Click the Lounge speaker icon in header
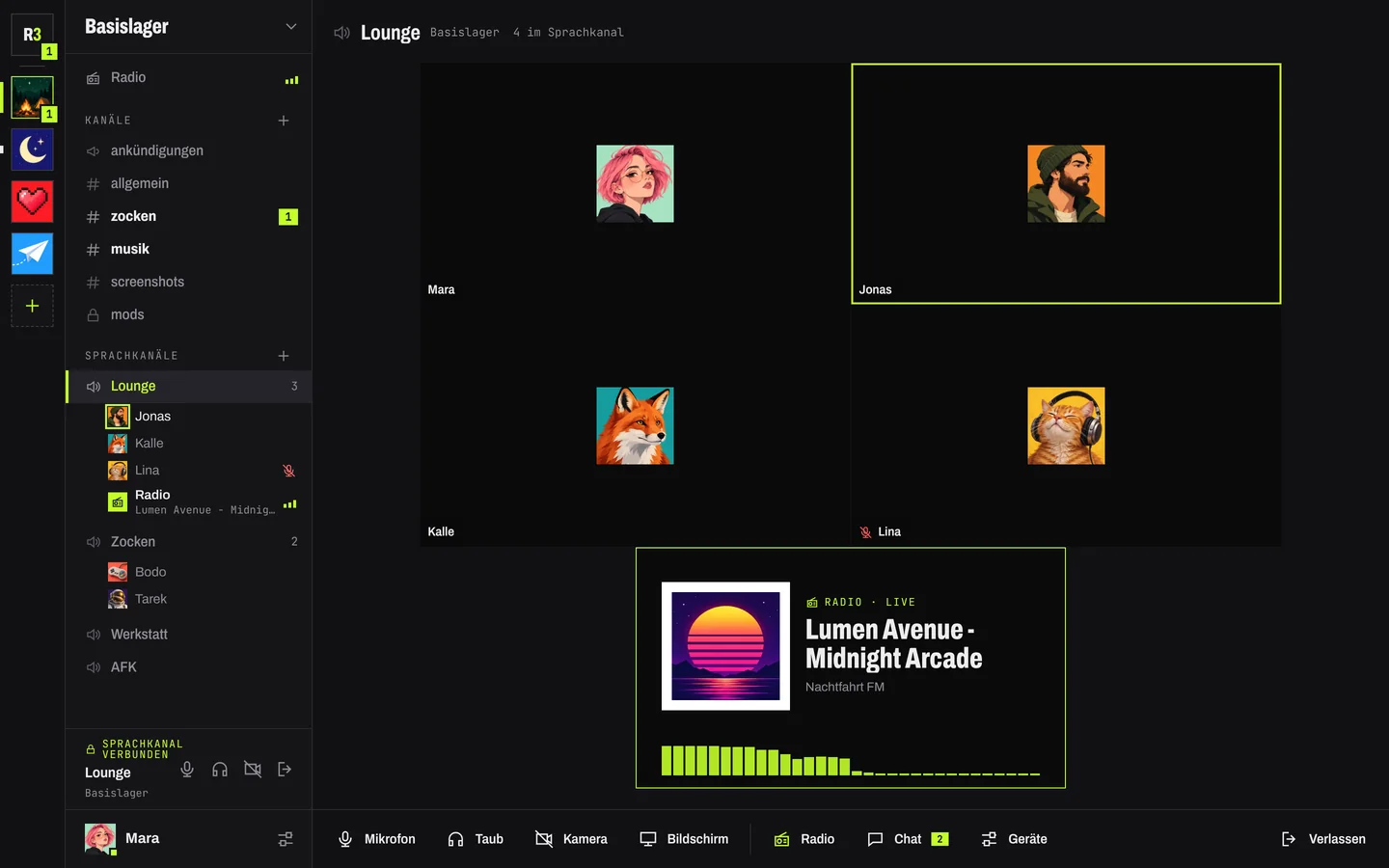Viewport: 1389px width, 868px height. 341,33
